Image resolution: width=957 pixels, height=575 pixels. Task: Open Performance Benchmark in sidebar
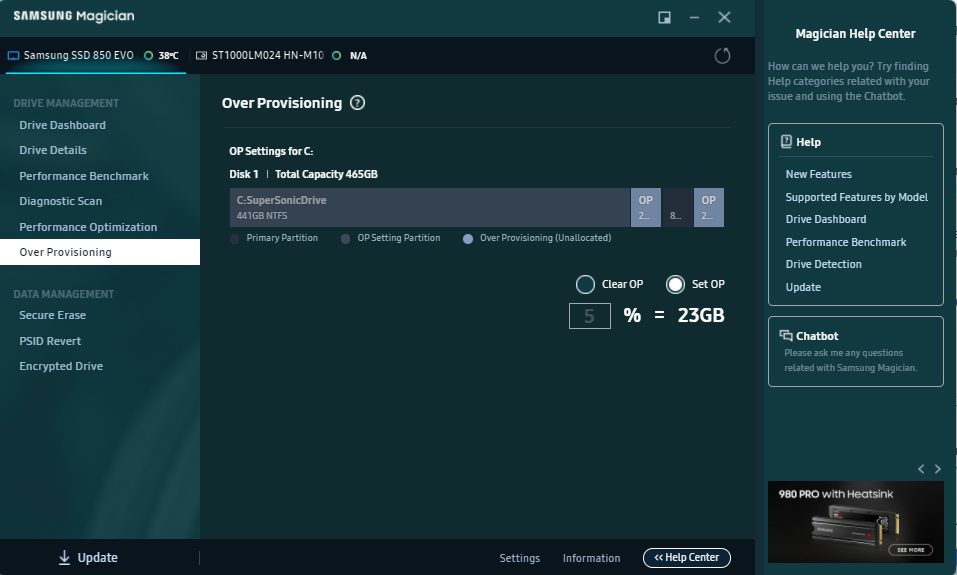(84, 176)
